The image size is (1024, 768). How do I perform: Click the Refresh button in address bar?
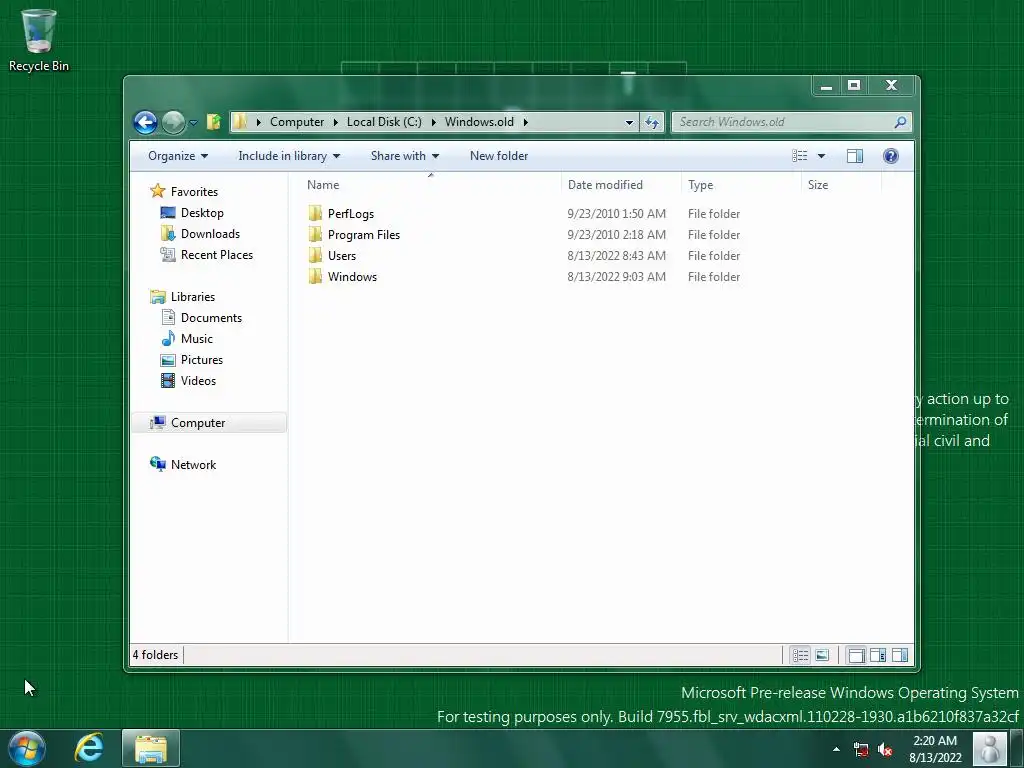(652, 122)
